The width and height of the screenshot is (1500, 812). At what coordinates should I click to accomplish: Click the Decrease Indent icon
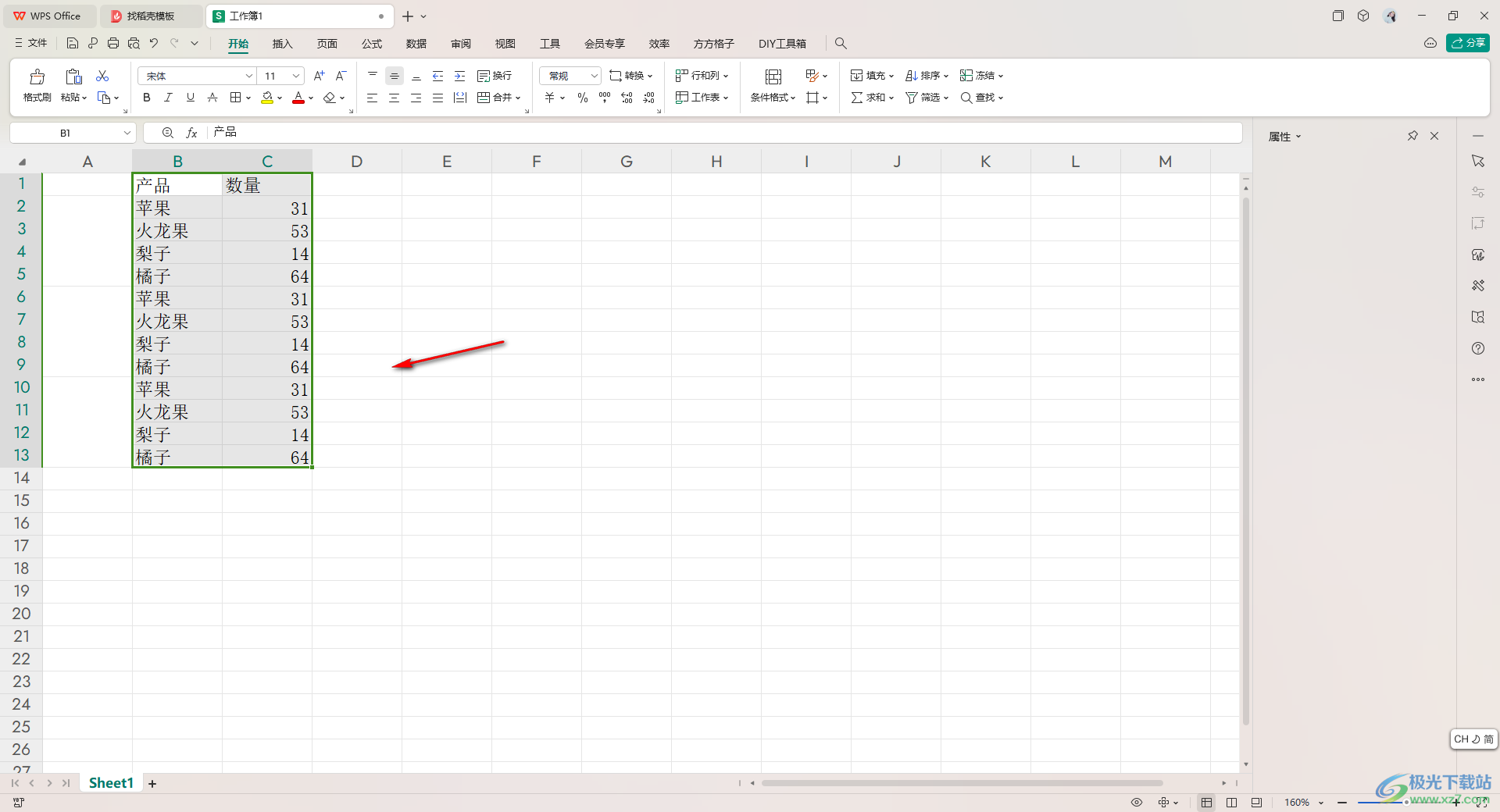(438, 76)
